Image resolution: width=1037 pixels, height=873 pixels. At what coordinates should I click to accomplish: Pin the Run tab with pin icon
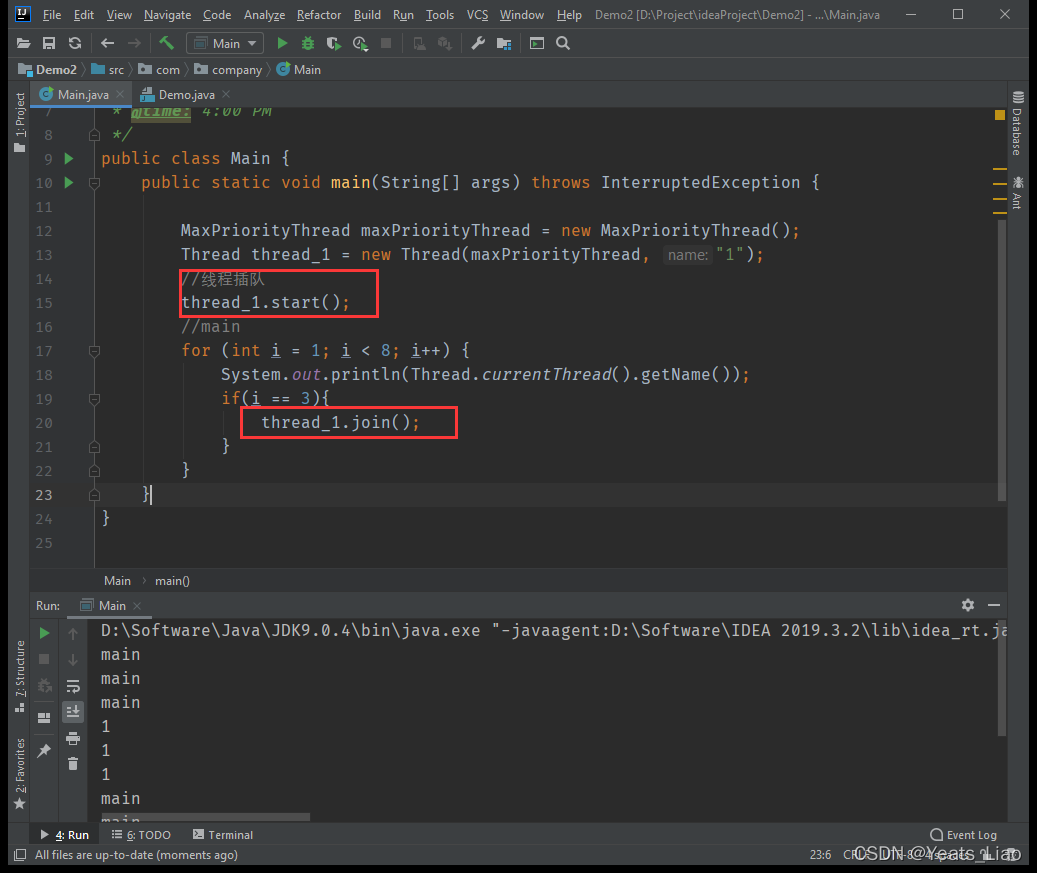click(44, 751)
